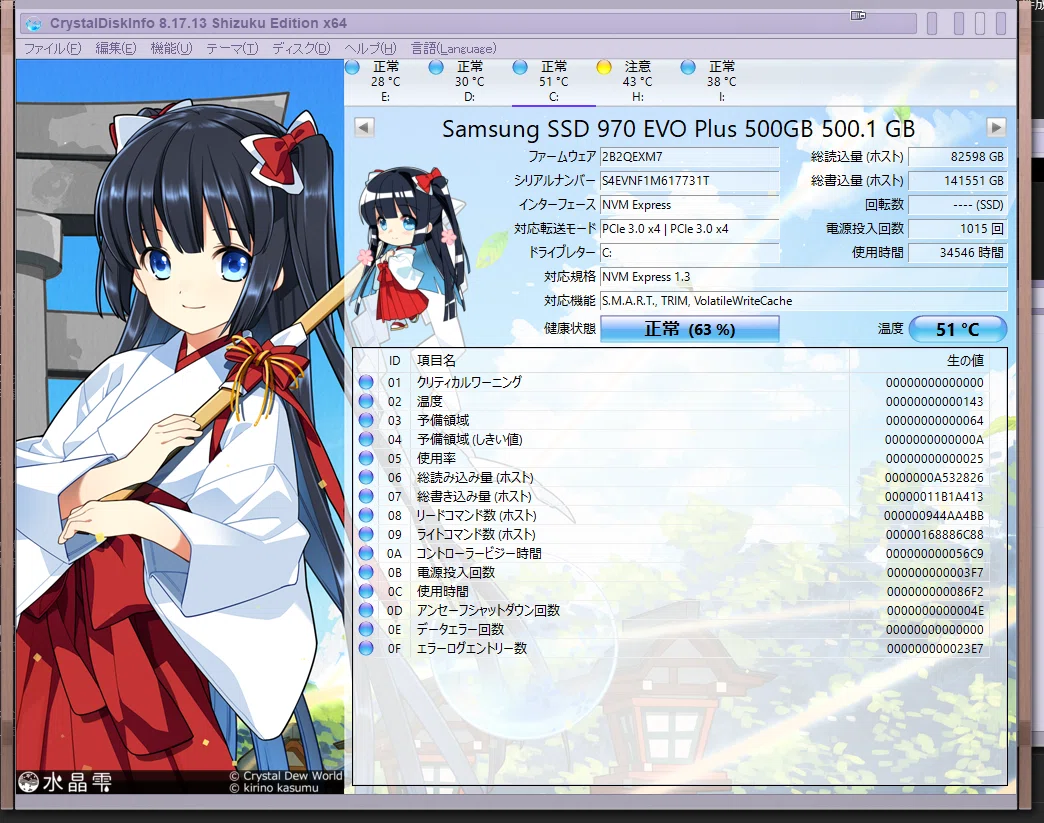Click the firmware field 2B2QEXM7
1044x823 pixels.
690,156
